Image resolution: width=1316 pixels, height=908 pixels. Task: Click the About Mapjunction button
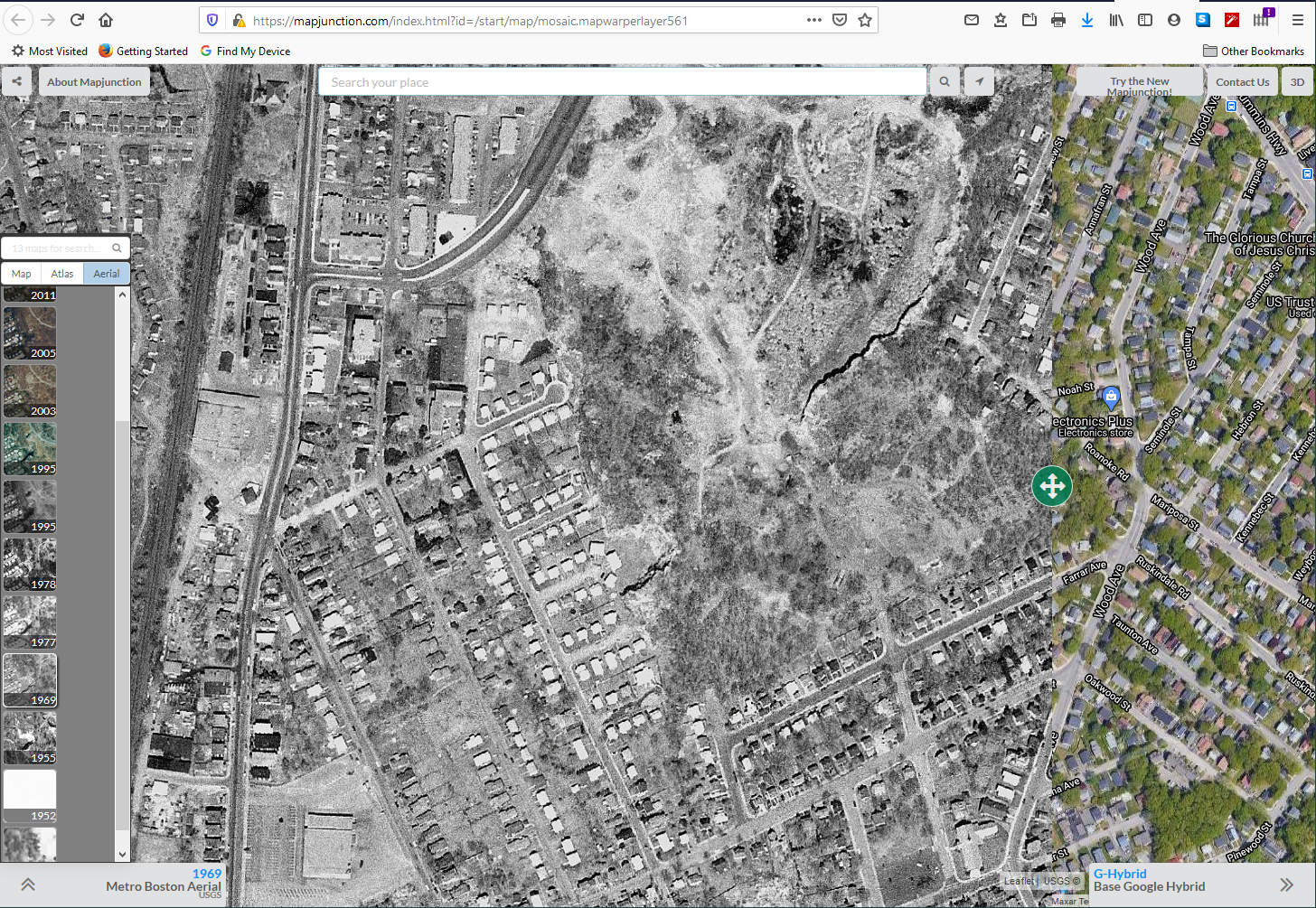coord(94,81)
